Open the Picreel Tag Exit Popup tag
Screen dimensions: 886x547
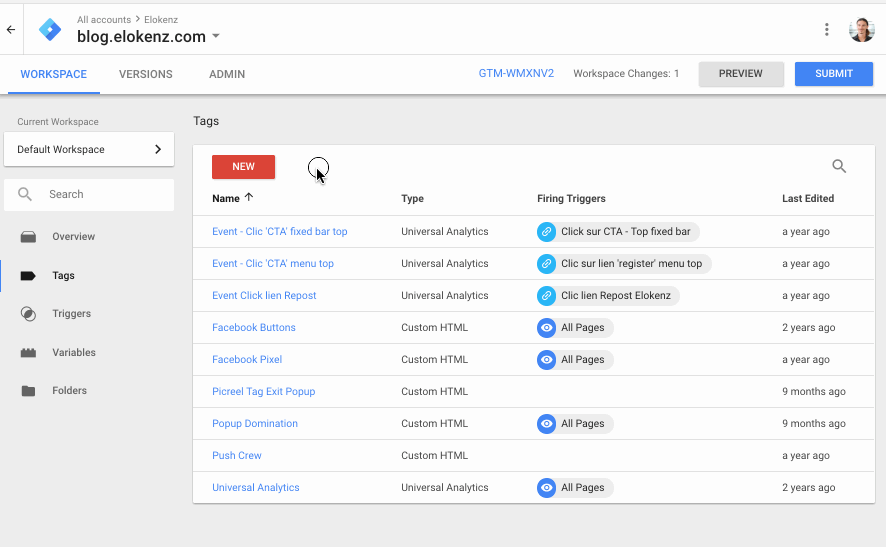click(263, 392)
